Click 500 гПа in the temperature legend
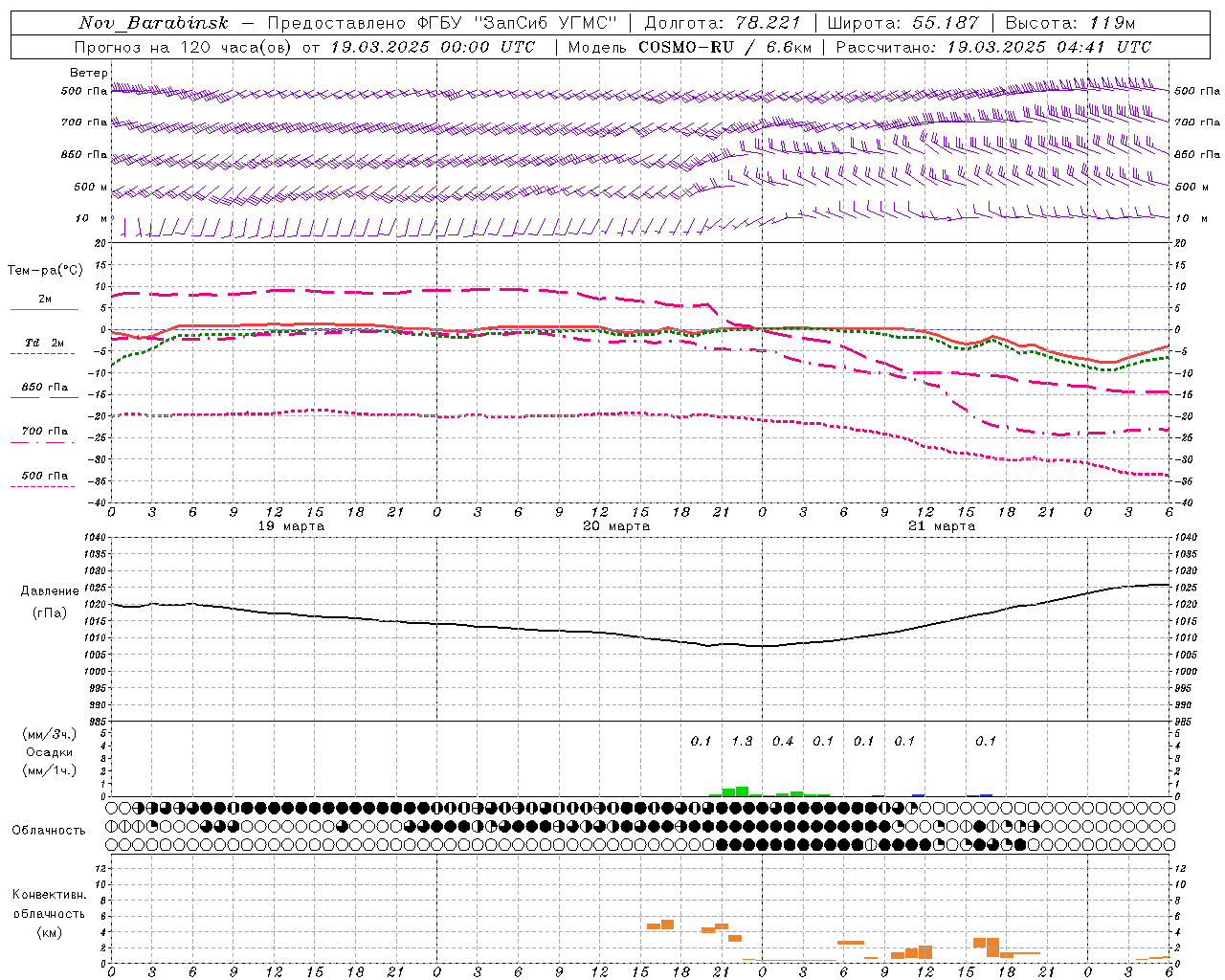The image size is (1225, 980). [x=45, y=476]
